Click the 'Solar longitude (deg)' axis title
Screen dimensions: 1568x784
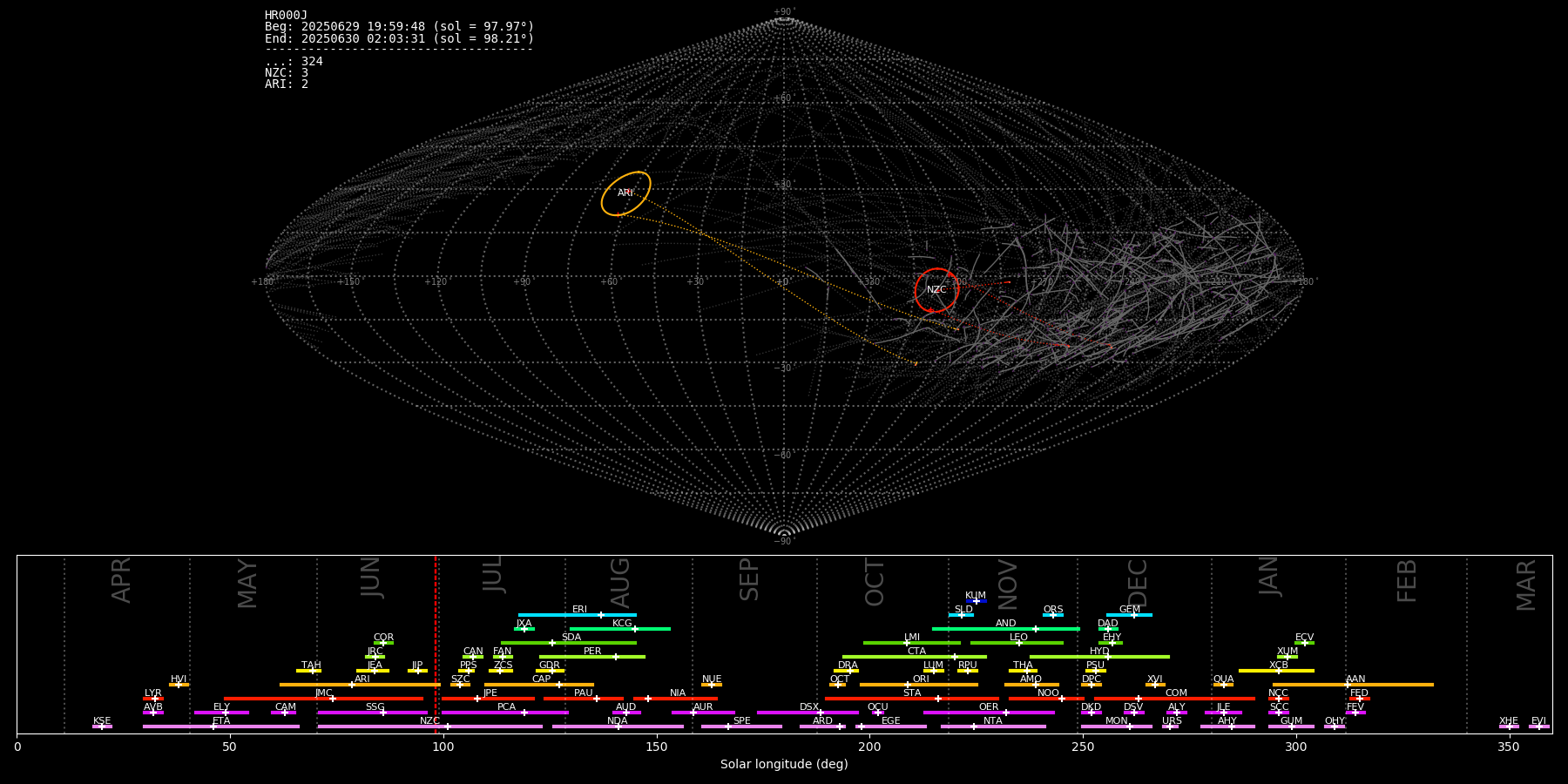click(x=784, y=764)
